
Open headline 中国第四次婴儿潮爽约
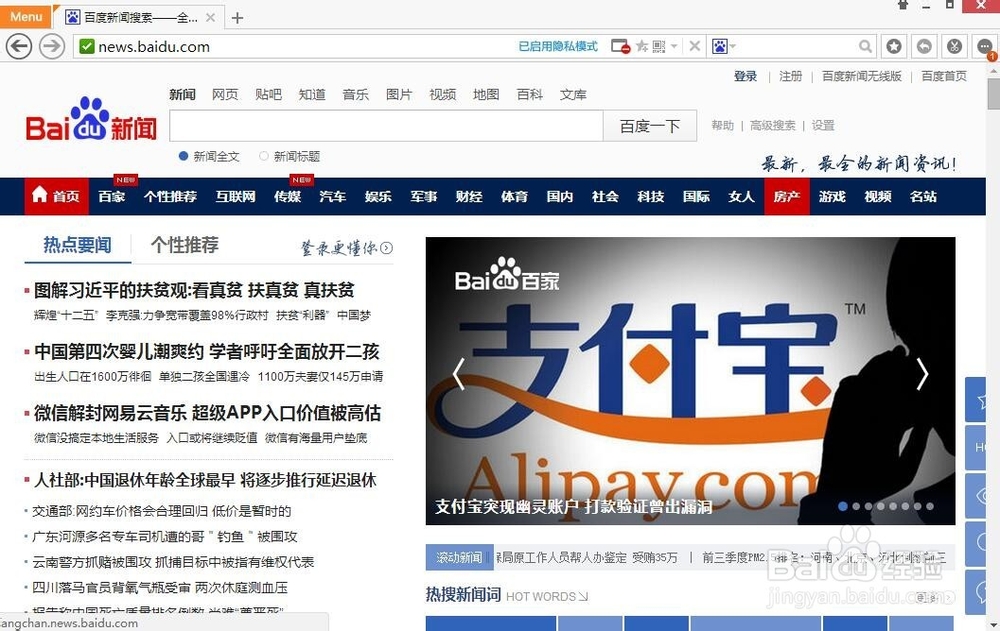(x=207, y=352)
